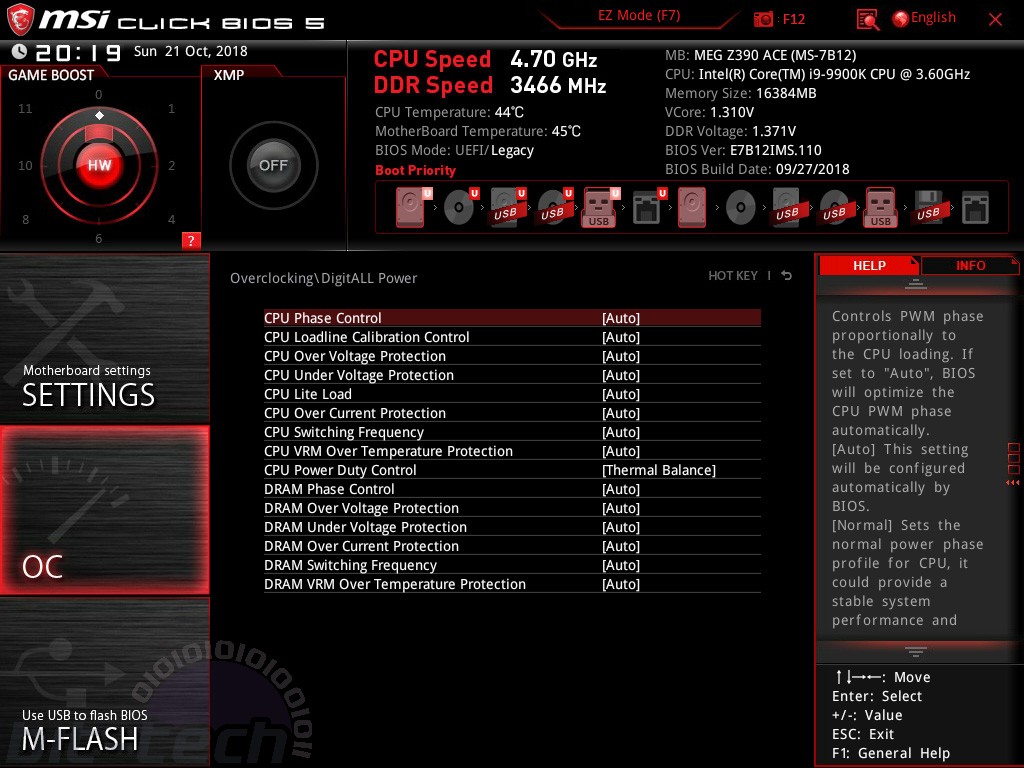This screenshot has width=1024, height=768.
Task: Open CPU Lite Load [Auto] value
Action: pos(620,394)
